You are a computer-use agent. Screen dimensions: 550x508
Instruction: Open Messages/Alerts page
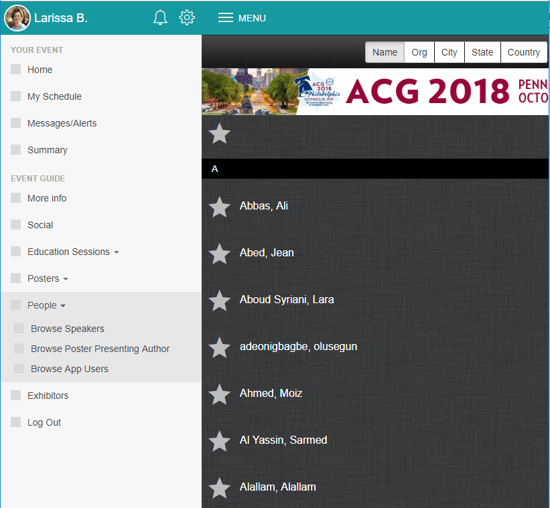point(62,123)
